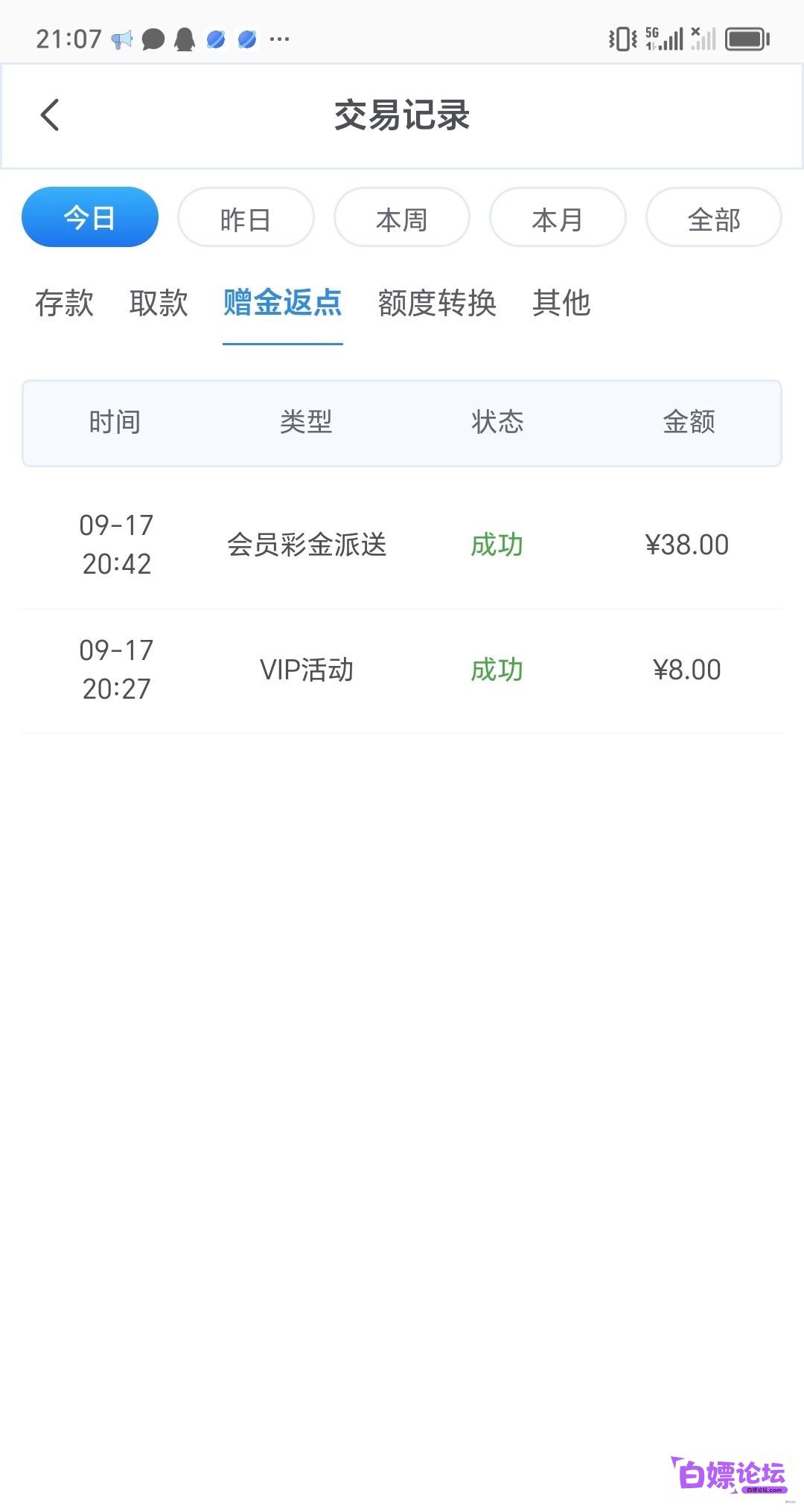This screenshot has width=804, height=1512.
Task: Tap the 白嫖论坛 watermark logo
Action: coord(729,1475)
